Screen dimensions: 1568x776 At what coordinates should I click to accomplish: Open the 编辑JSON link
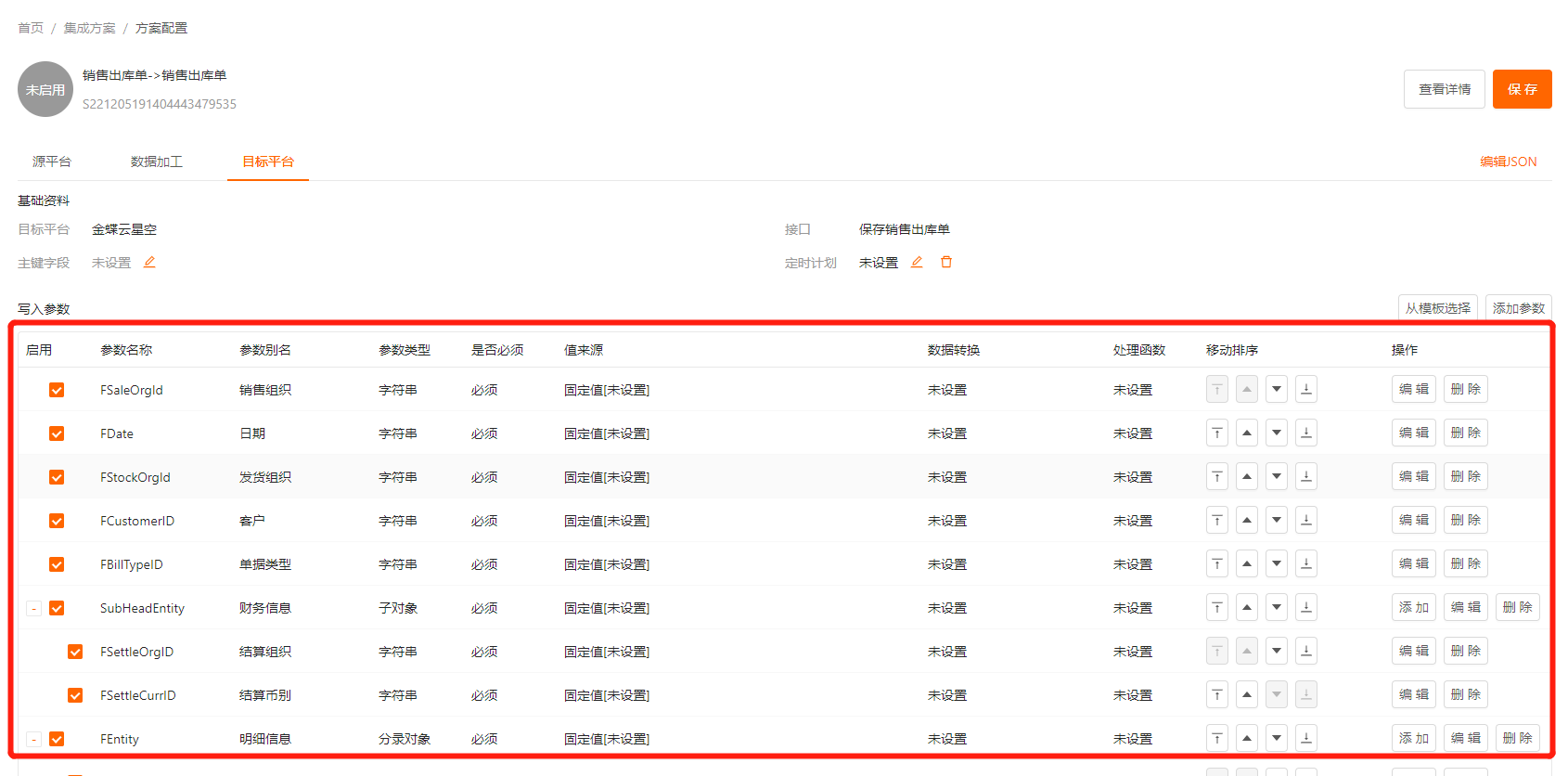click(x=1508, y=162)
